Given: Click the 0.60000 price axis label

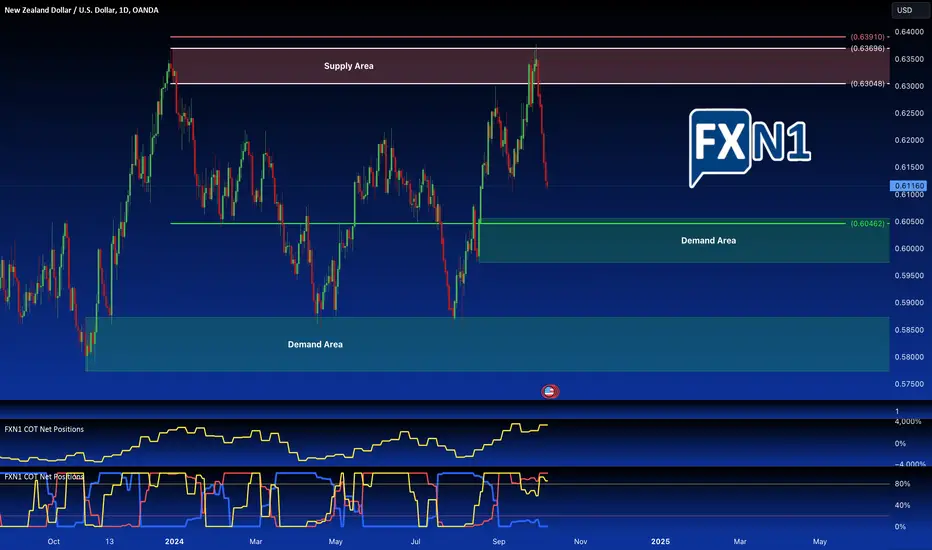Looking at the screenshot, I should click(909, 249).
